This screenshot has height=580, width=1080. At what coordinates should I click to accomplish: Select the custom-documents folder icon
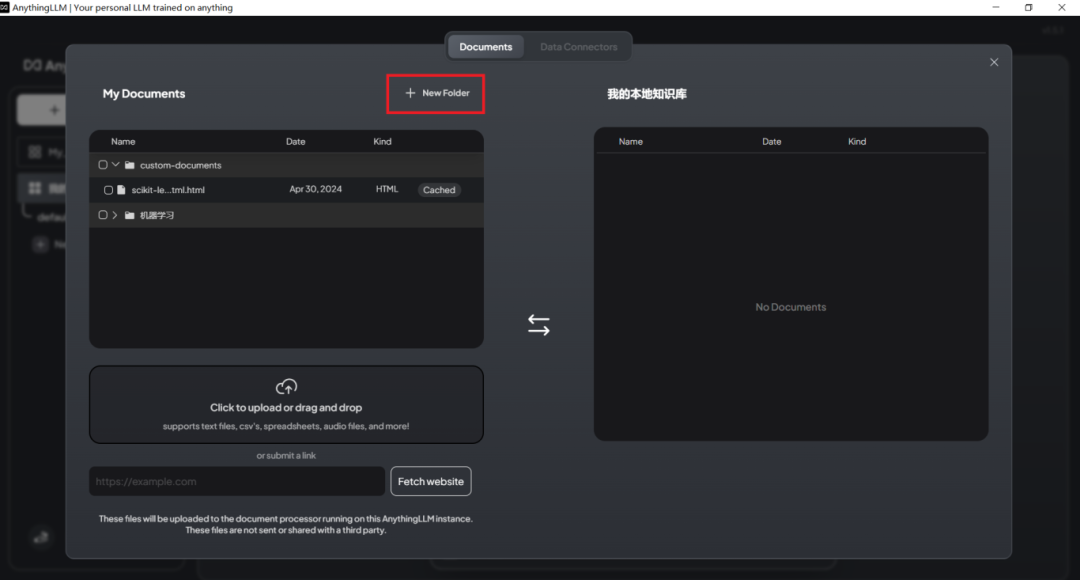click(129, 165)
